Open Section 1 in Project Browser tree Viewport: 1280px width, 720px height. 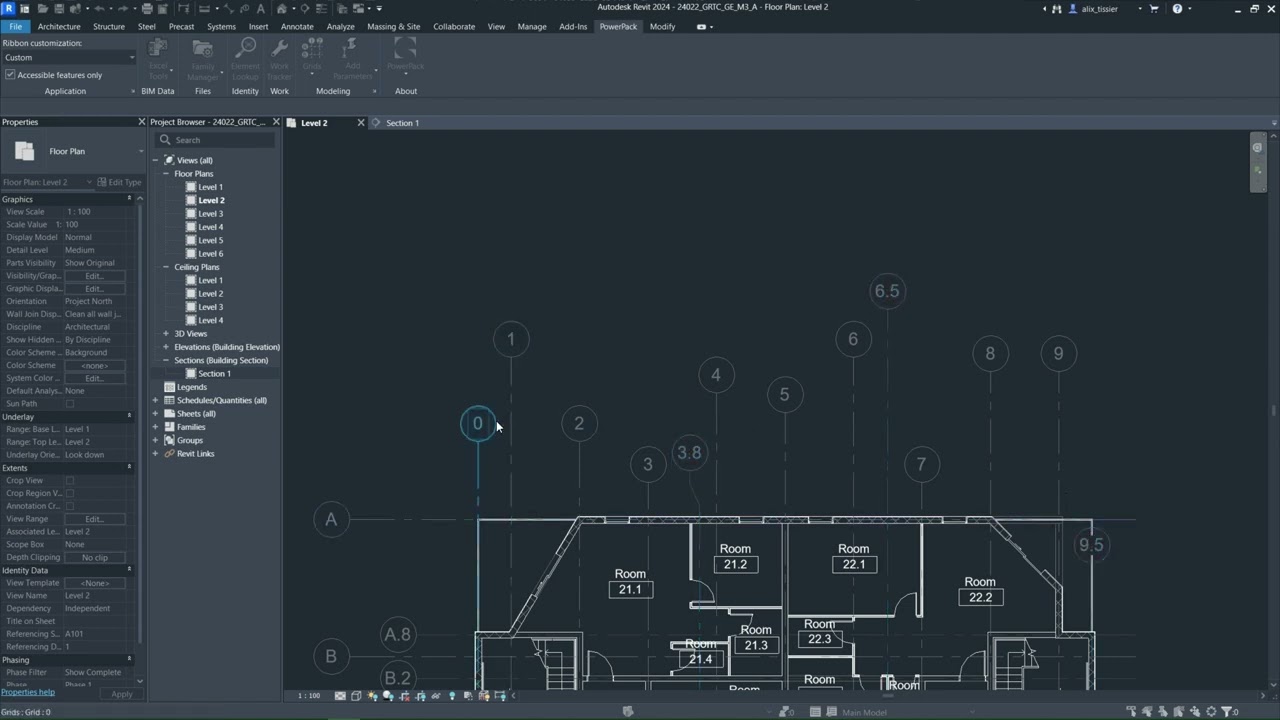coord(214,374)
